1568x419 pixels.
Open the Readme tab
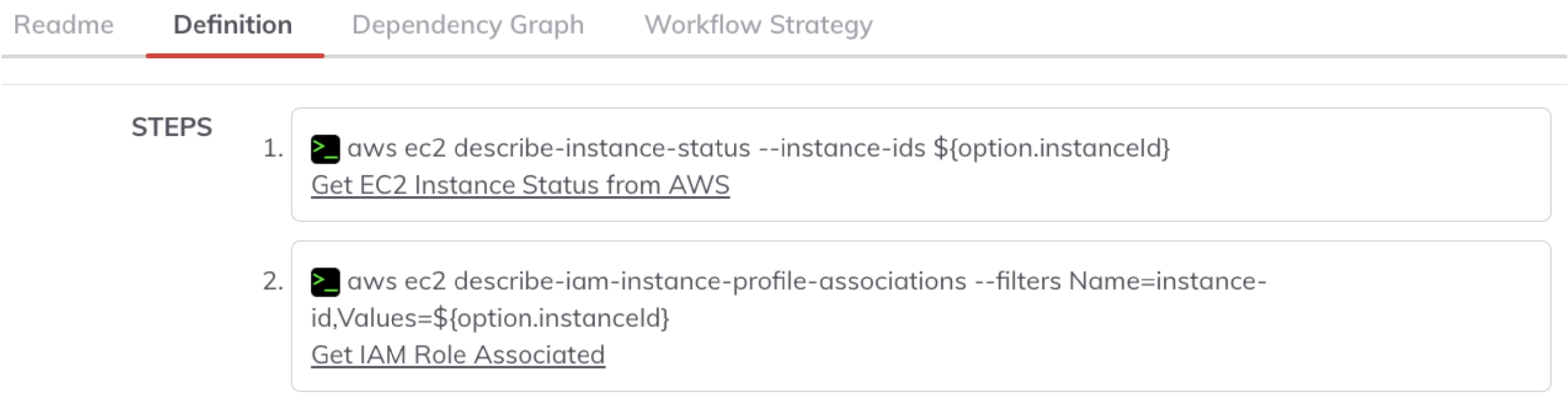click(64, 25)
